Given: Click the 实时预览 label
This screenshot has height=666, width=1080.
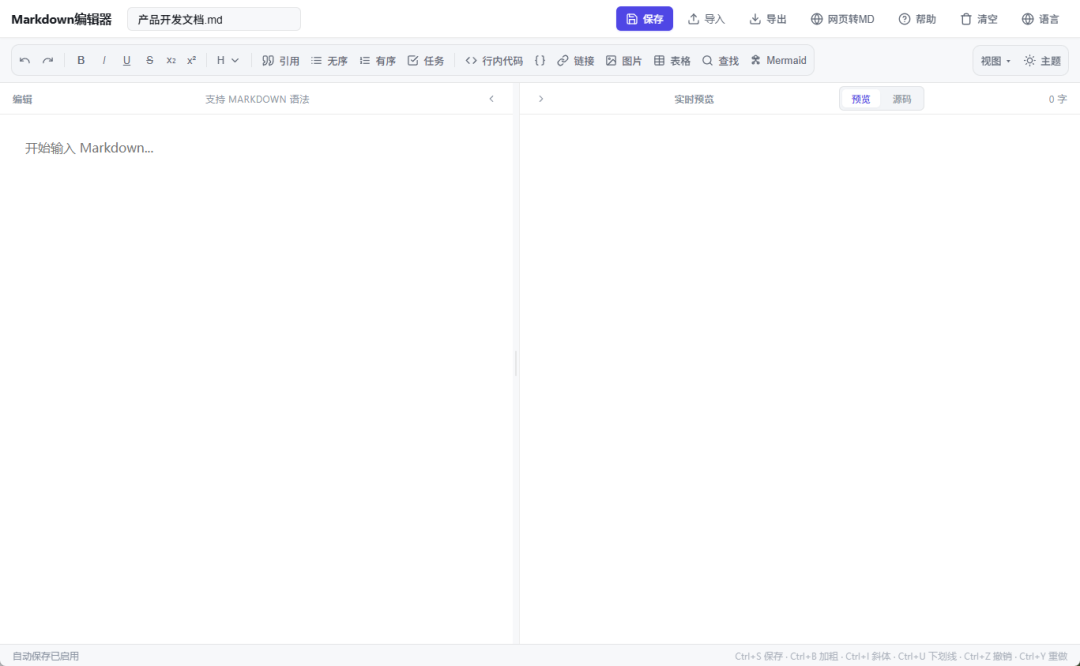Looking at the screenshot, I should (x=694, y=99).
